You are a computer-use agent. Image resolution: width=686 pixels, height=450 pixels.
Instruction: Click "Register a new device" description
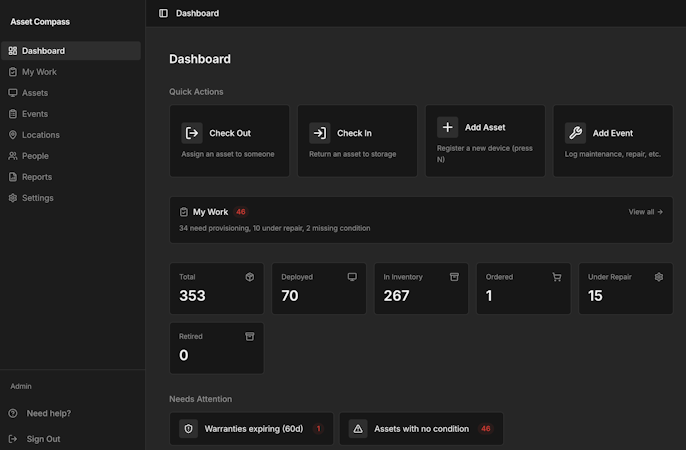[485, 153]
